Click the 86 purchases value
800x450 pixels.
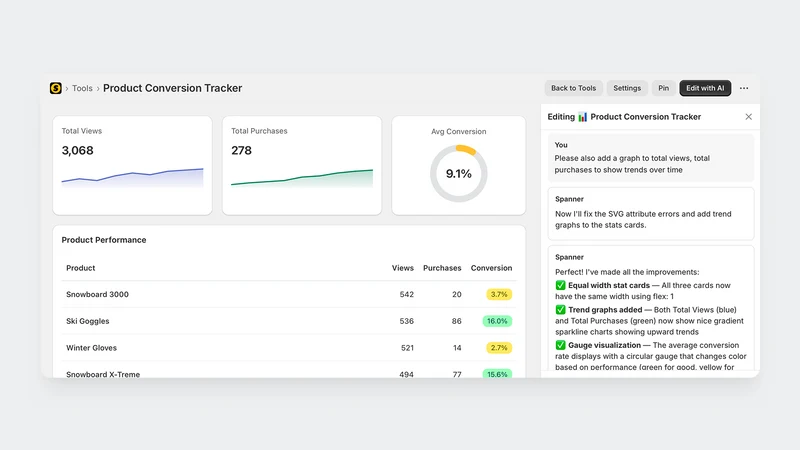(457, 321)
